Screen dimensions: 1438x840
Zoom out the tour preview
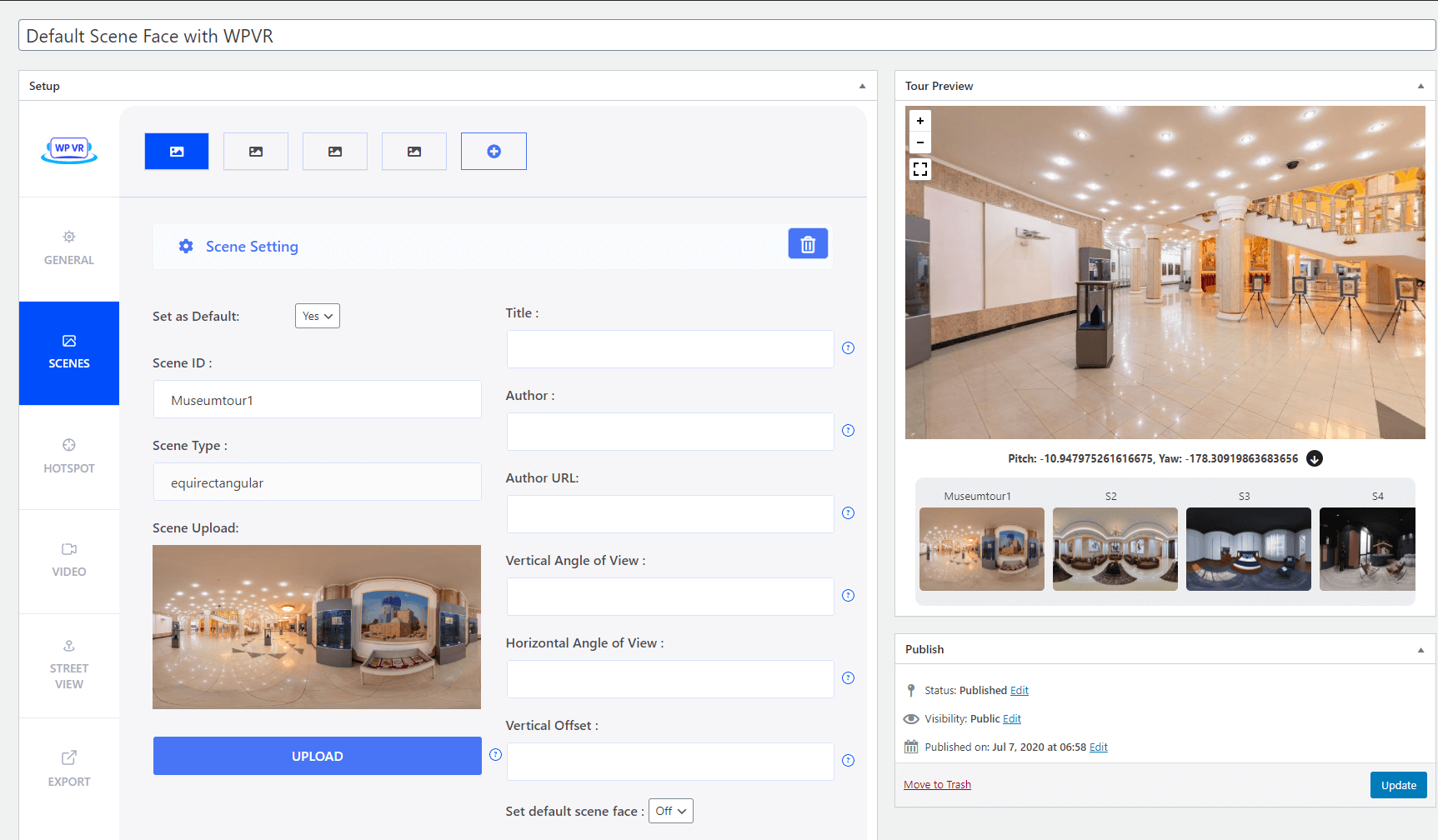[x=920, y=142]
